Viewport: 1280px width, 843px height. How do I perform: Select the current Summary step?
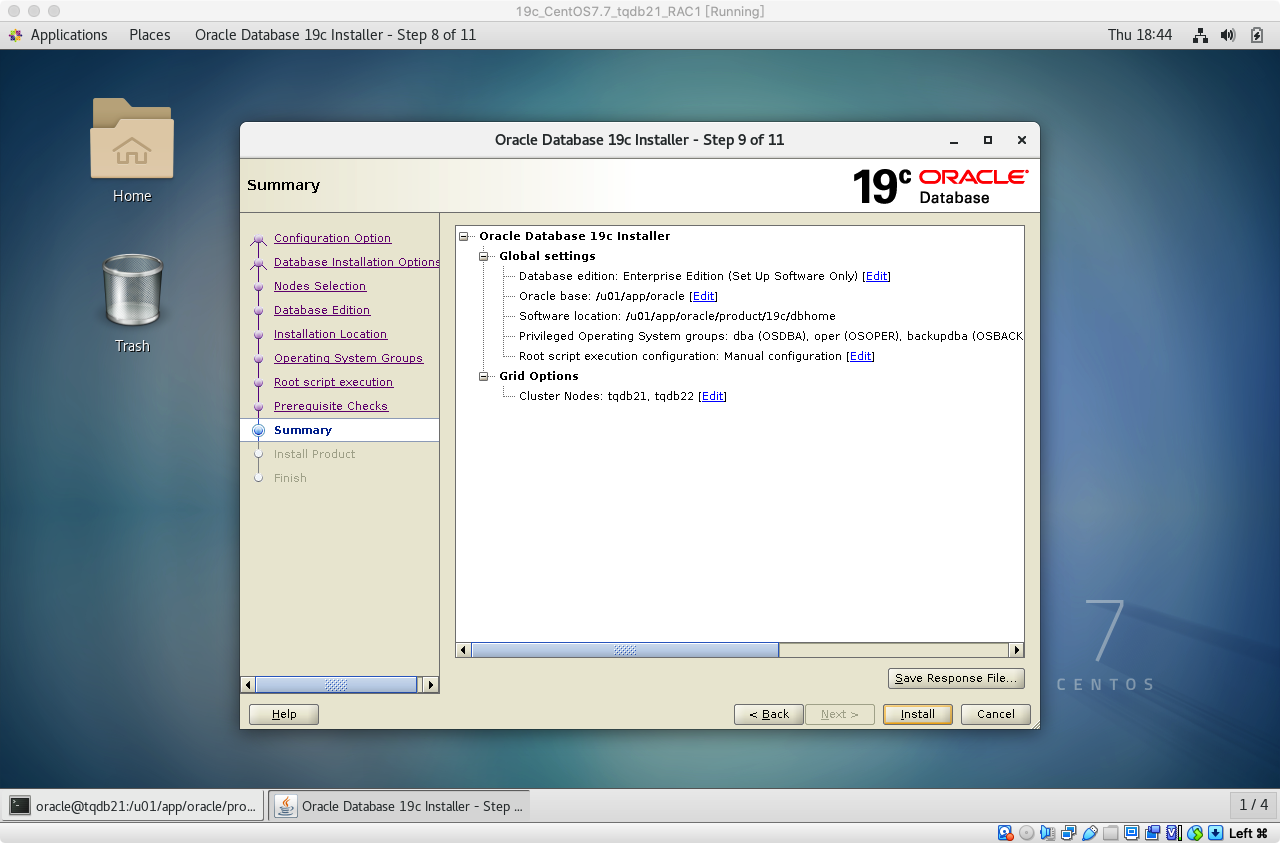(340, 430)
